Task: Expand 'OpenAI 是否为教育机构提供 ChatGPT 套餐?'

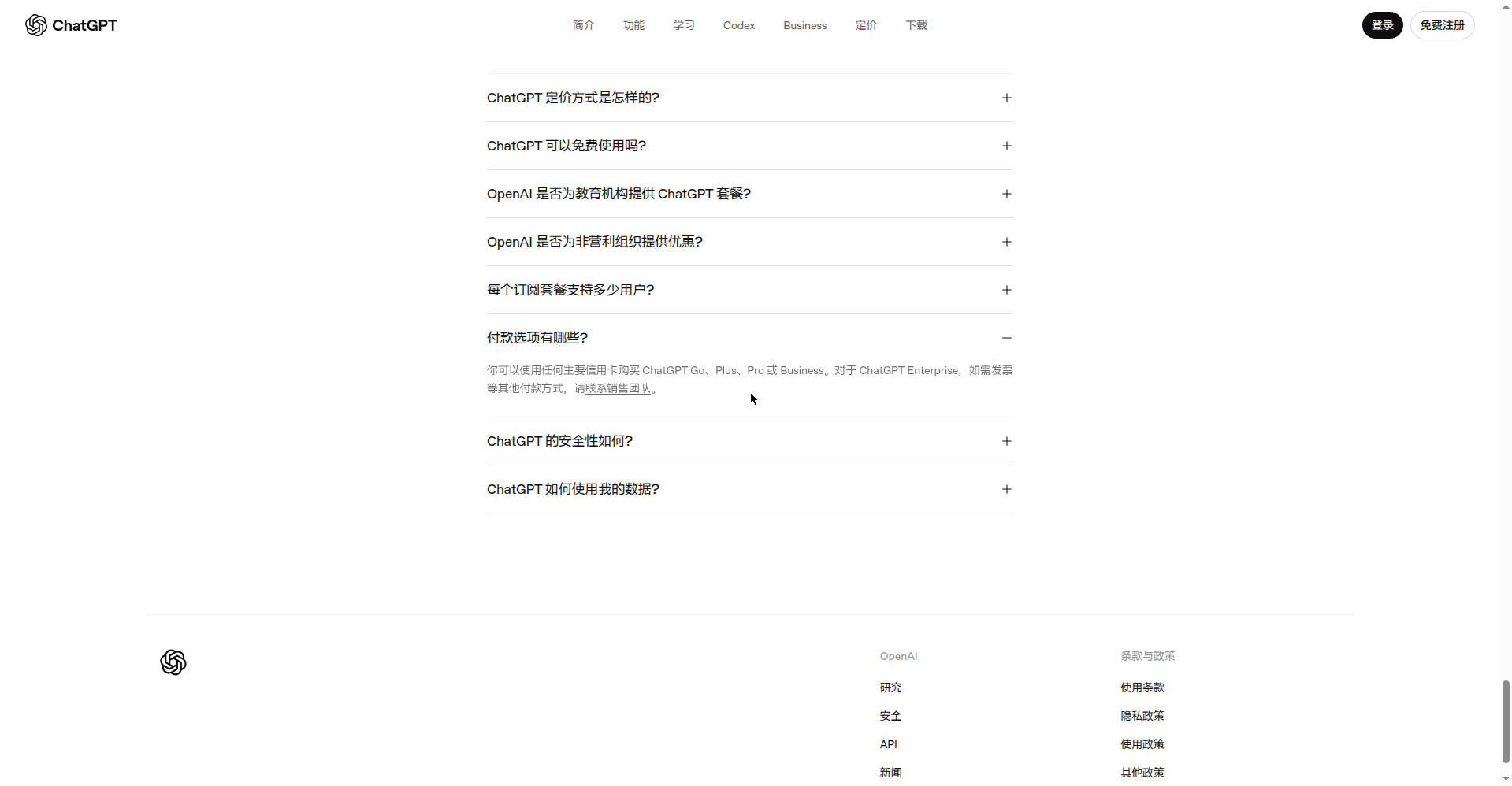Action: [749, 194]
